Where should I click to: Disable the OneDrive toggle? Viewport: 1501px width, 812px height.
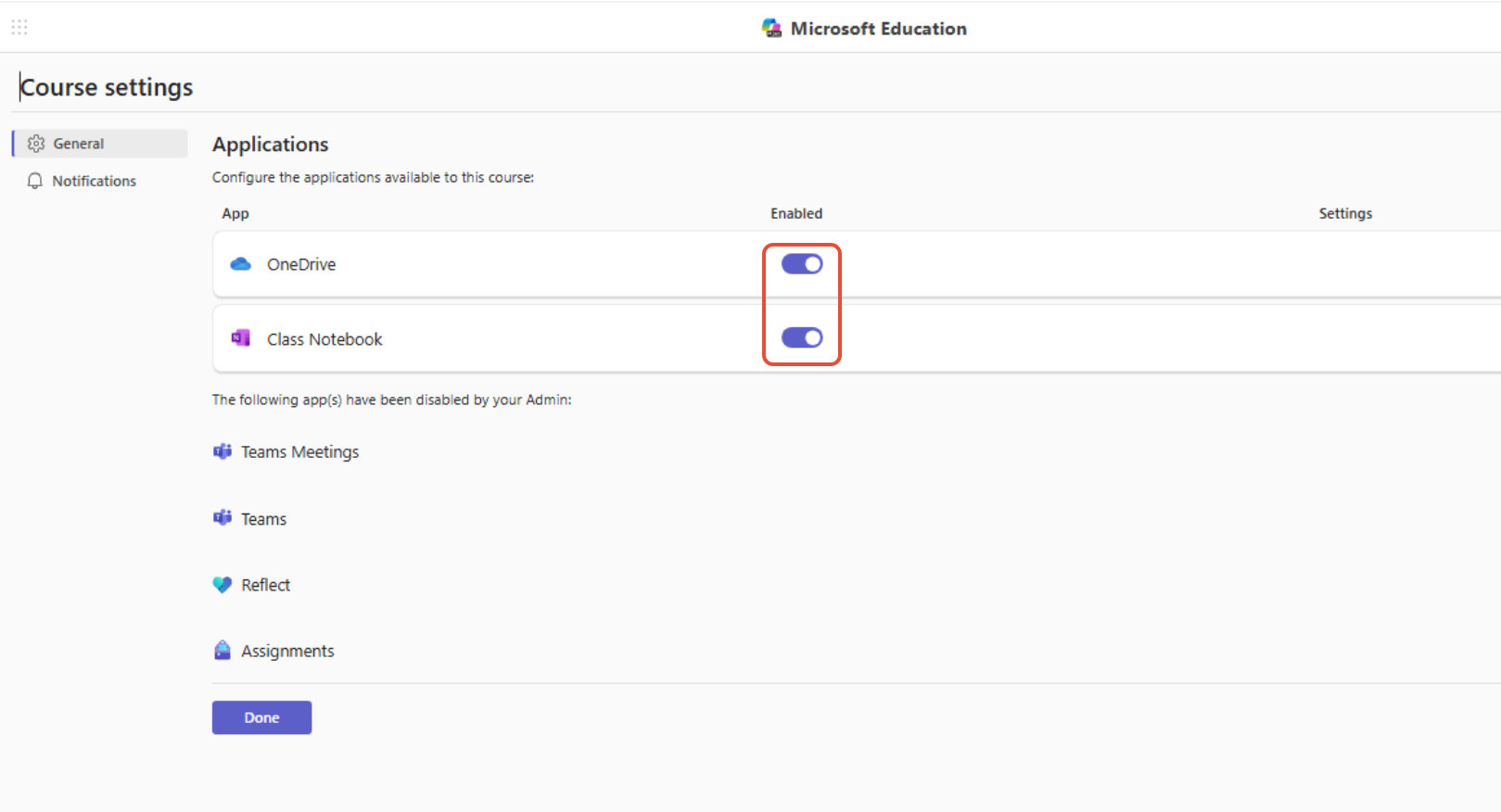click(x=802, y=264)
